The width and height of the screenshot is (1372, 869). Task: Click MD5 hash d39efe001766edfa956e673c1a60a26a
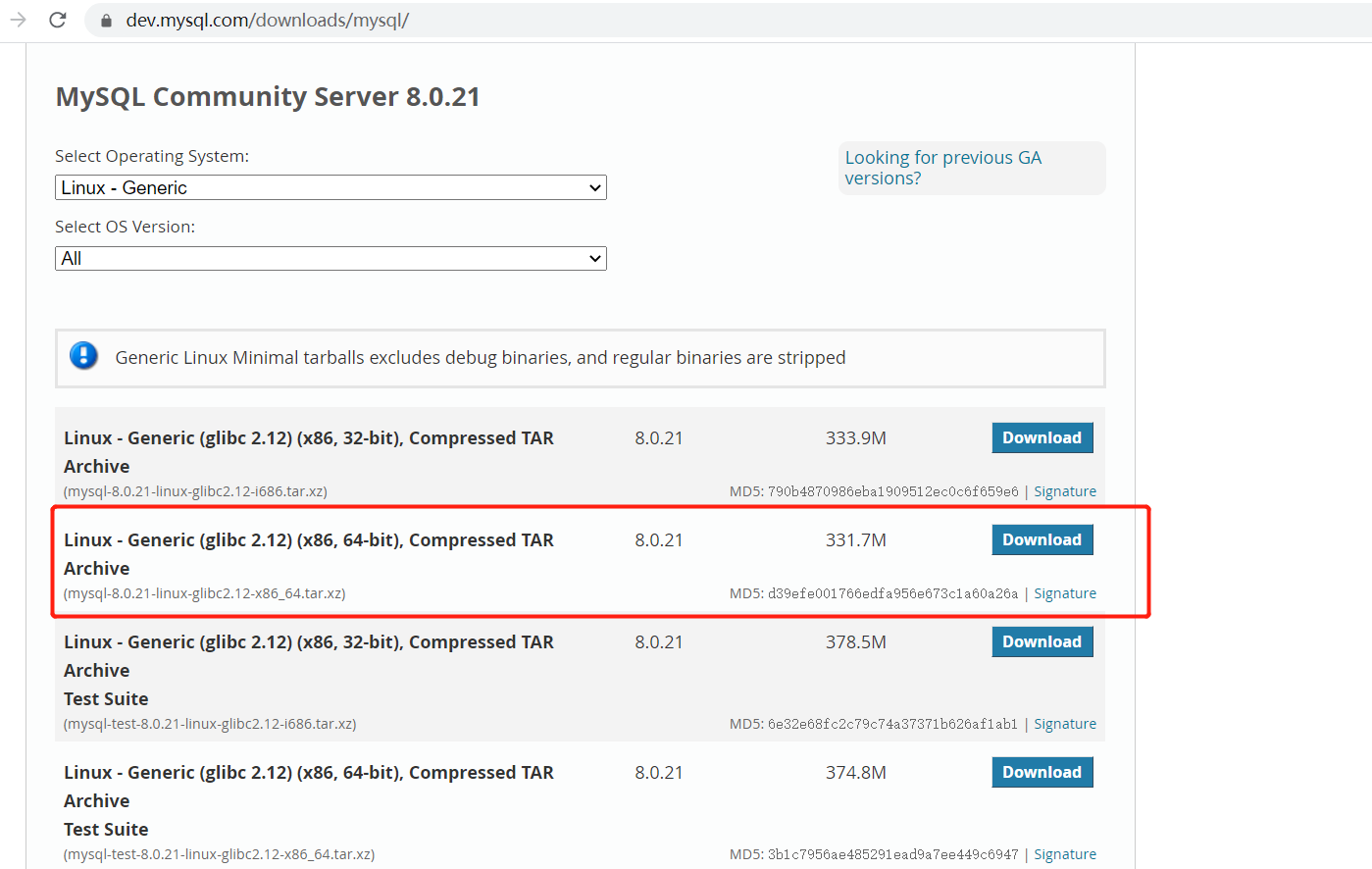892,593
